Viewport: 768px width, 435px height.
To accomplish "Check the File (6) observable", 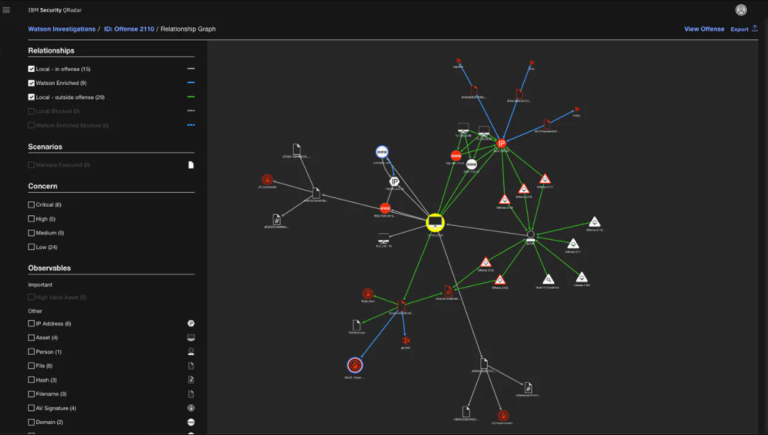I will pyautogui.click(x=31, y=366).
